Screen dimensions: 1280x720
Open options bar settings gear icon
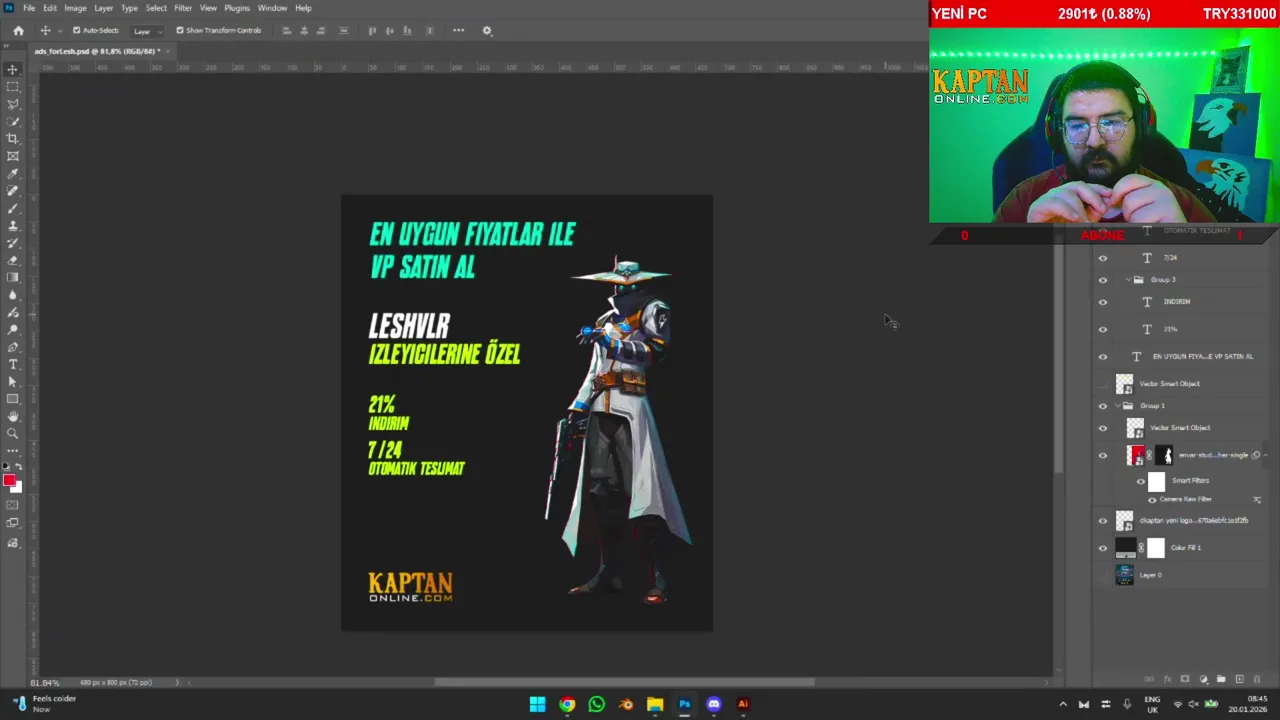coord(487,30)
